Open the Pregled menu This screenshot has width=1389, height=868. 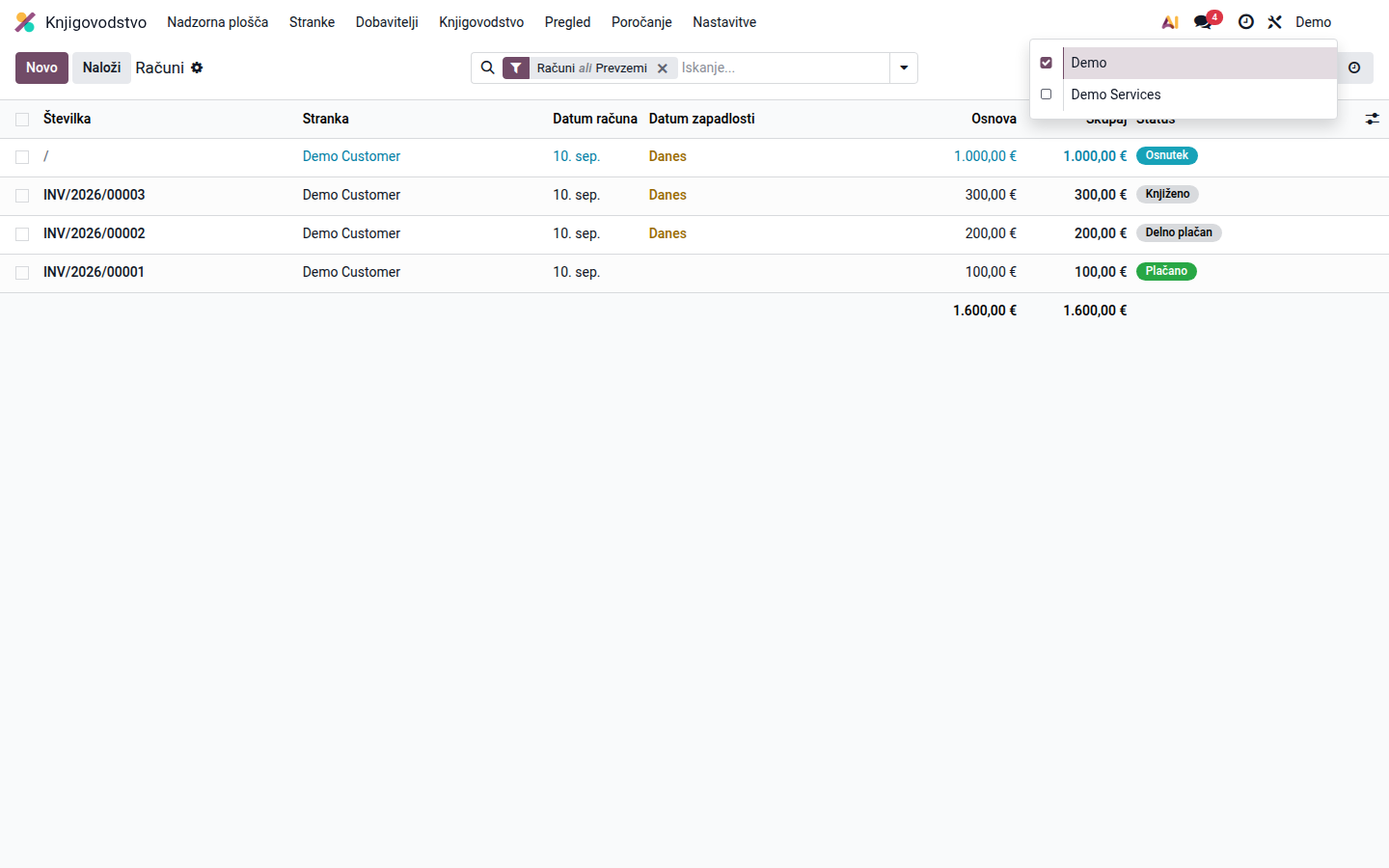[x=567, y=22]
